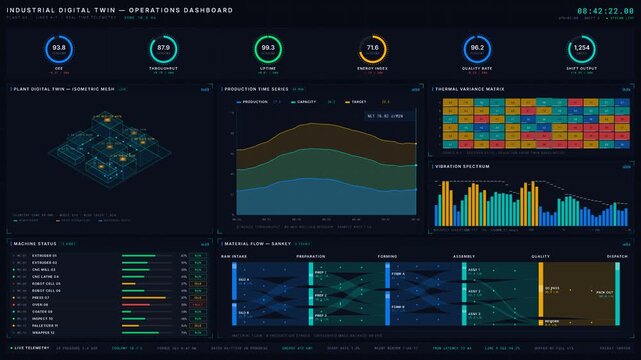Click the Inspect 10 status badge

click(198, 319)
